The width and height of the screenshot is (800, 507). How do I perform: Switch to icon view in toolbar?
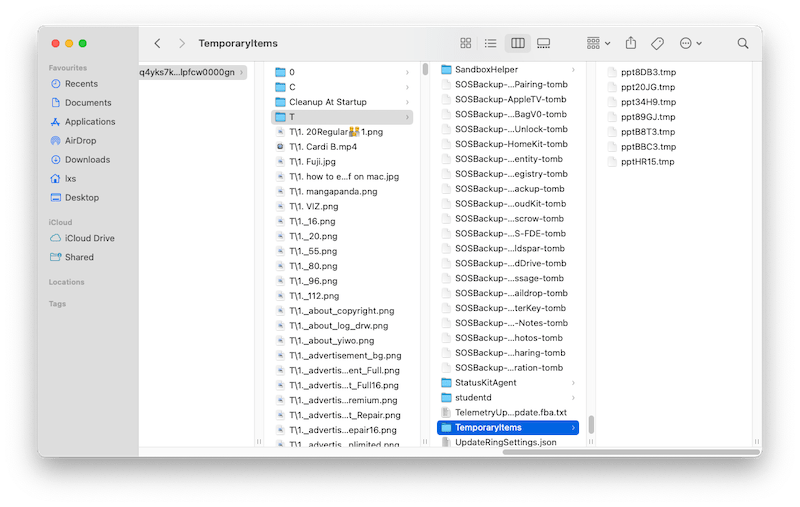pos(465,44)
